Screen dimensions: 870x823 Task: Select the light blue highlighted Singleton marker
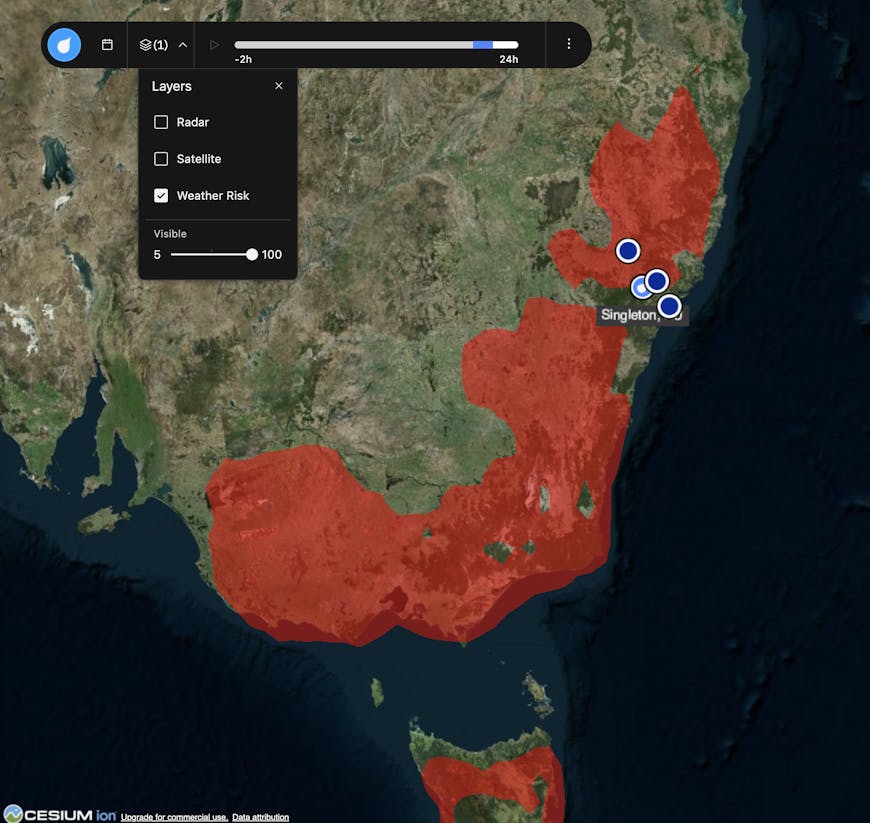click(641, 288)
